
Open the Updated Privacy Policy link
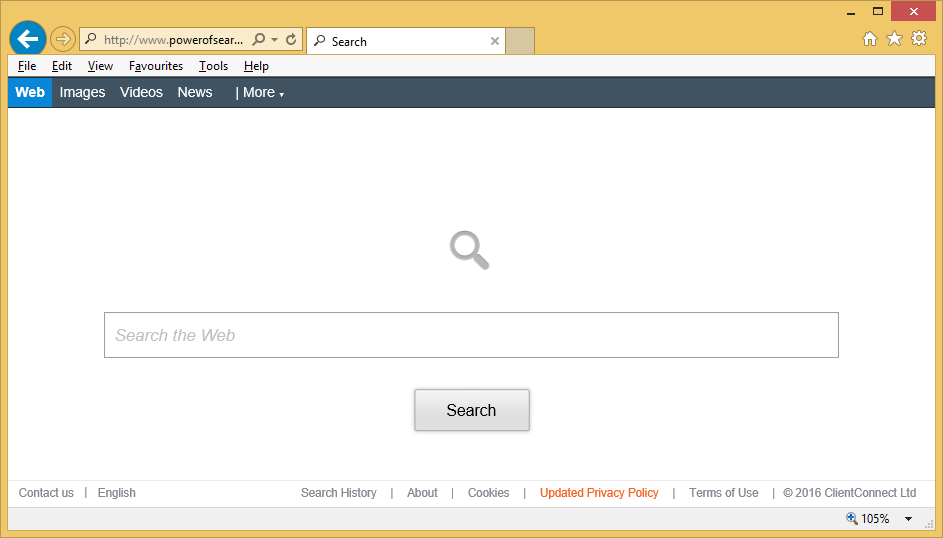click(x=599, y=493)
